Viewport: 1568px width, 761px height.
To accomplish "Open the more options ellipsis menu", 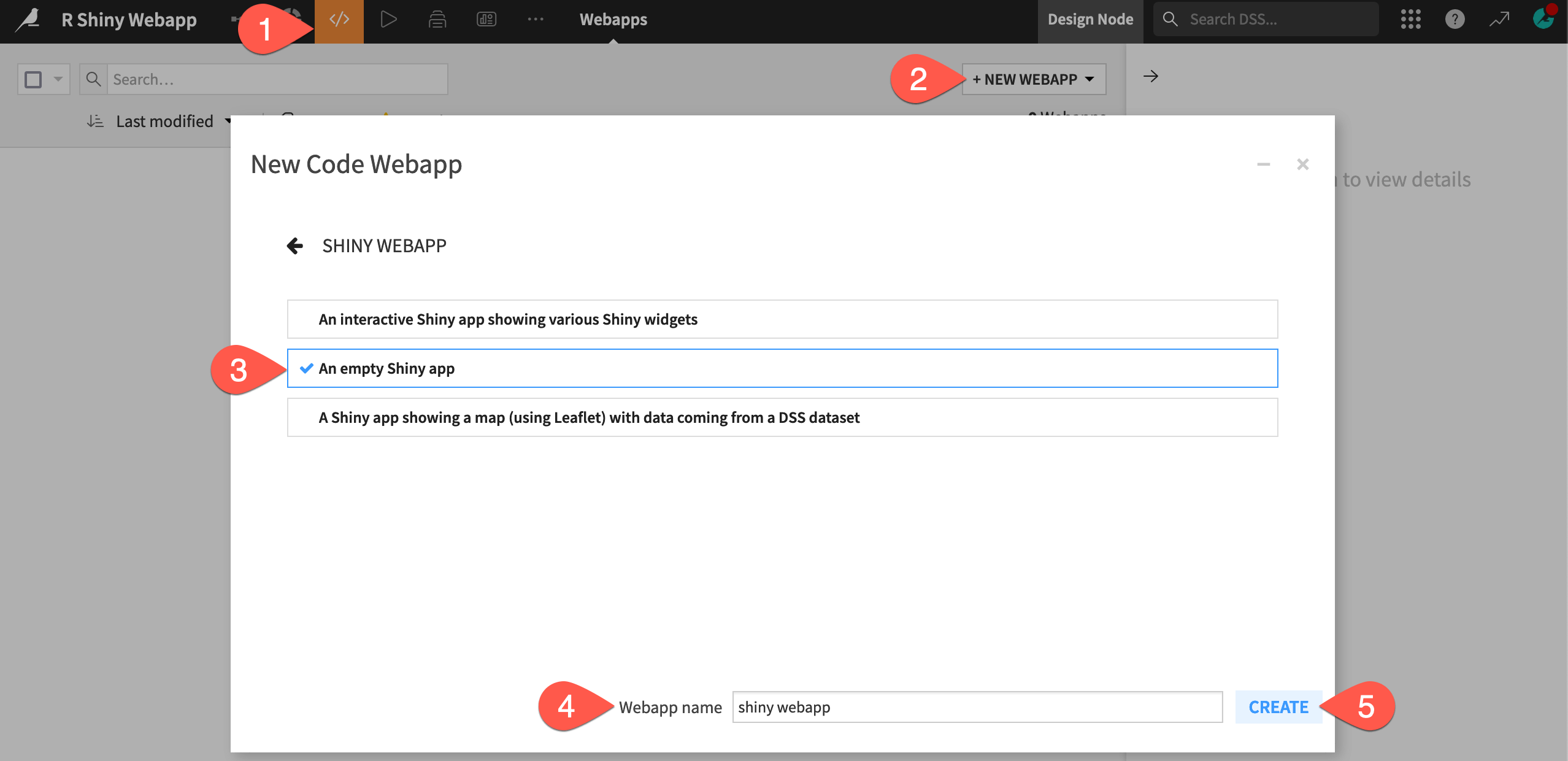I will 536,19.
